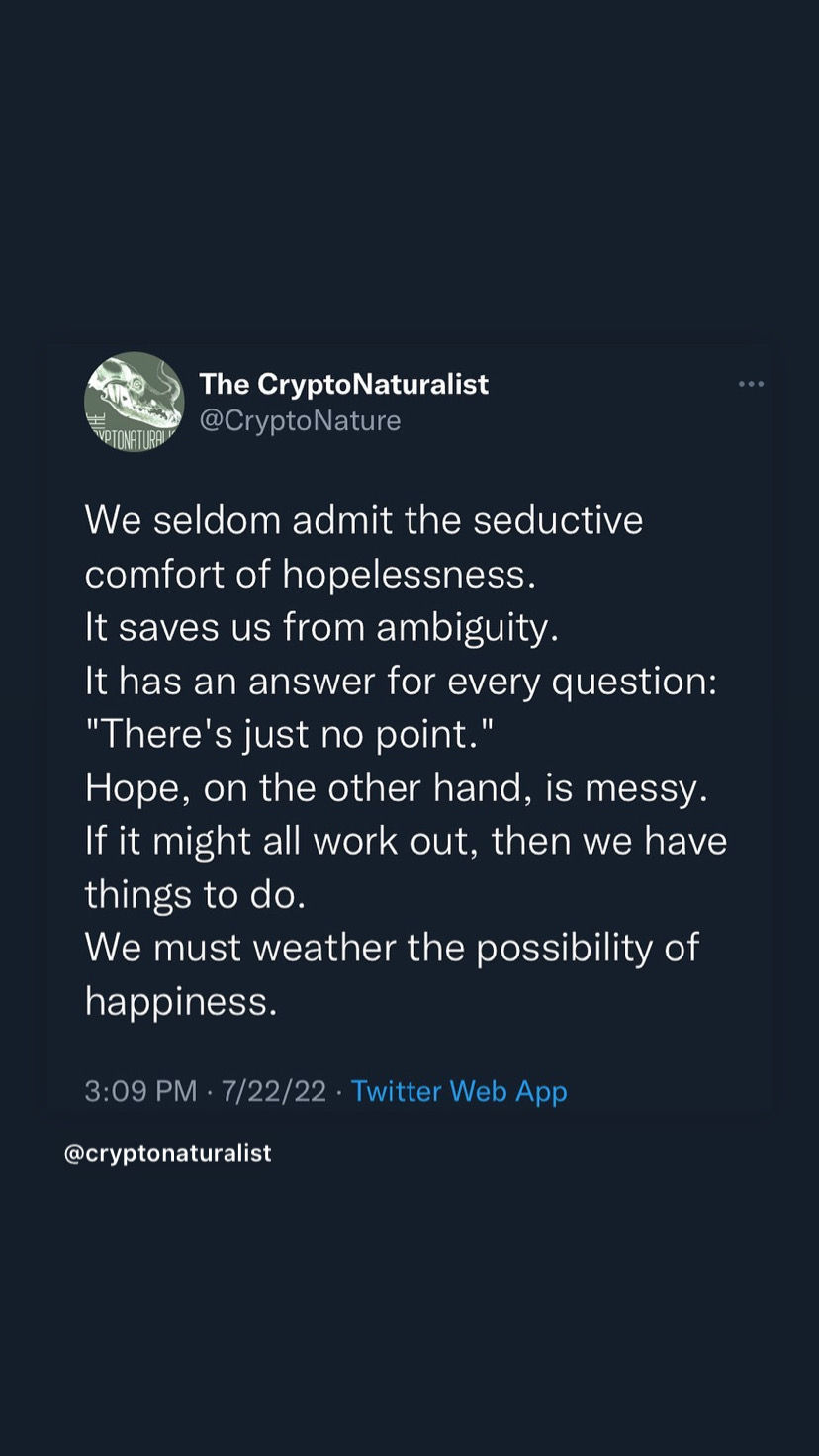This screenshot has width=819, height=1456.
Task: Click the word "seductive" in the tweet
Action: pos(558,520)
